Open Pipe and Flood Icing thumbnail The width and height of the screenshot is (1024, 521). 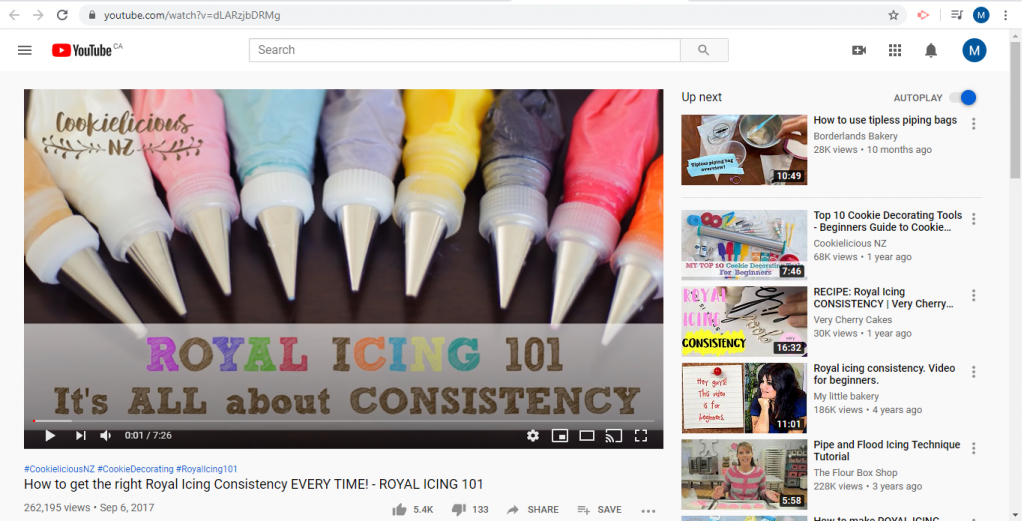[x=744, y=474]
